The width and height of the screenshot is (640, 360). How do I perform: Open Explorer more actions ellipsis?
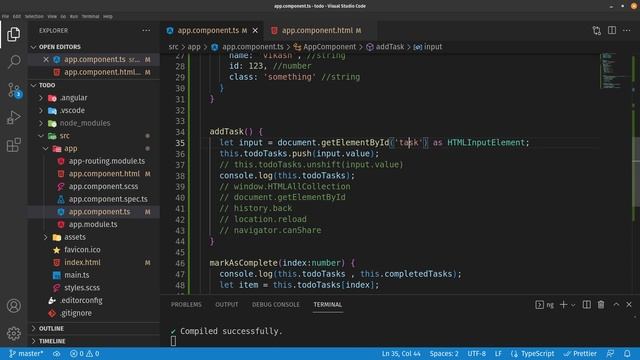146,30
